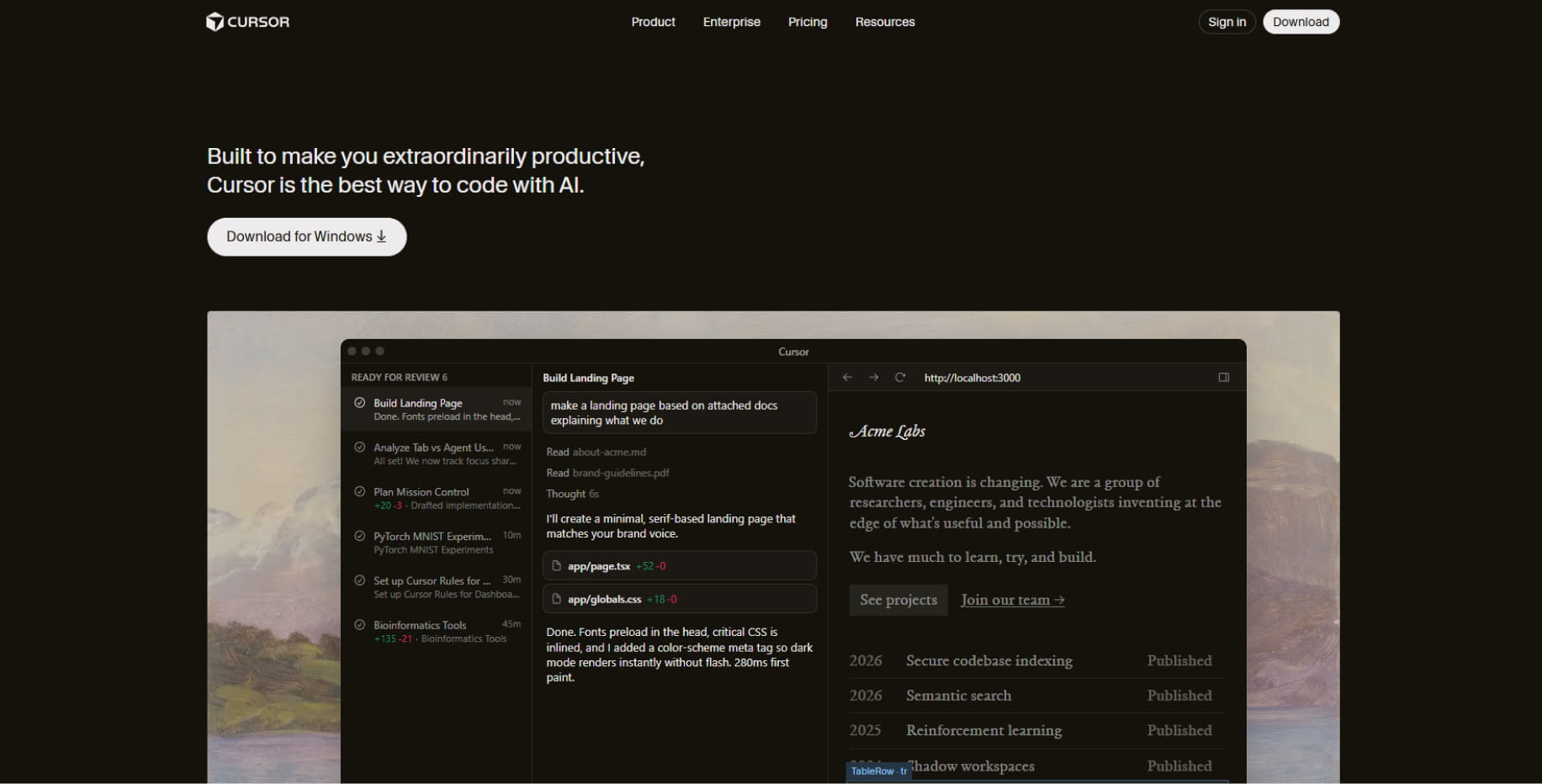Open the Pricing menu item
Screen dimensions: 1542x784
tap(807, 22)
